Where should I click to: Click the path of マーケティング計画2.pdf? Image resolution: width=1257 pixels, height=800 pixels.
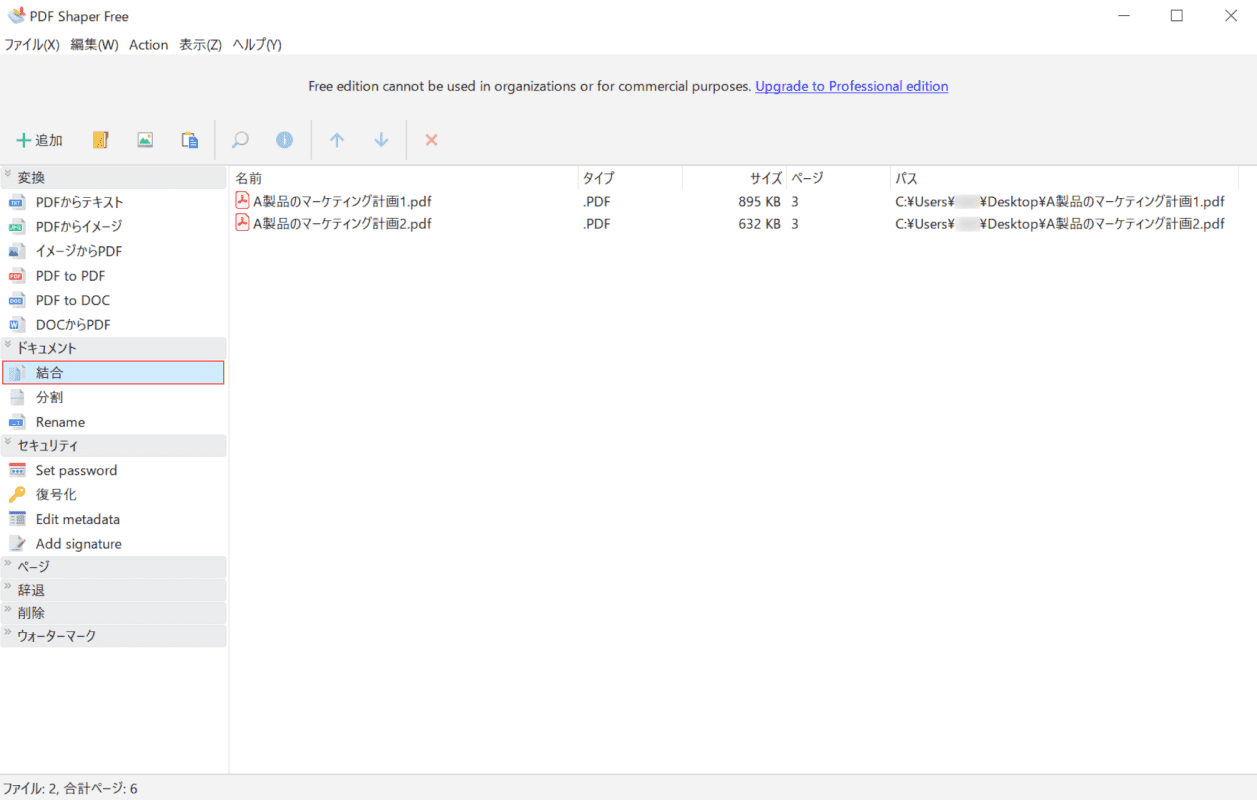(x=1060, y=224)
